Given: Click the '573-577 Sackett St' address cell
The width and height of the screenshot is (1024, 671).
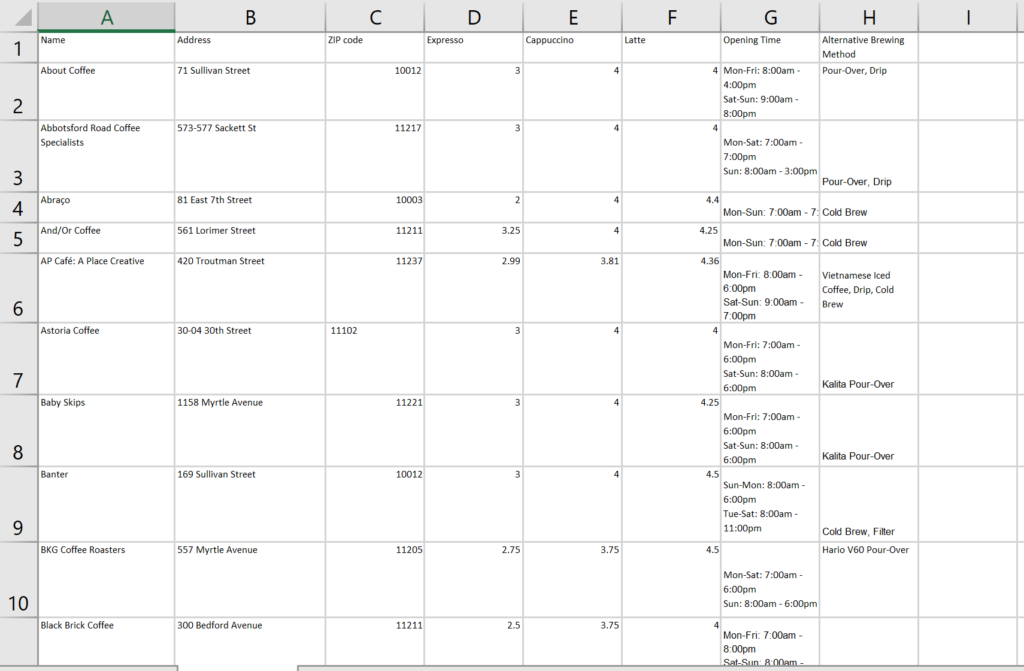Looking at the screenshot, I should [250, 156].
